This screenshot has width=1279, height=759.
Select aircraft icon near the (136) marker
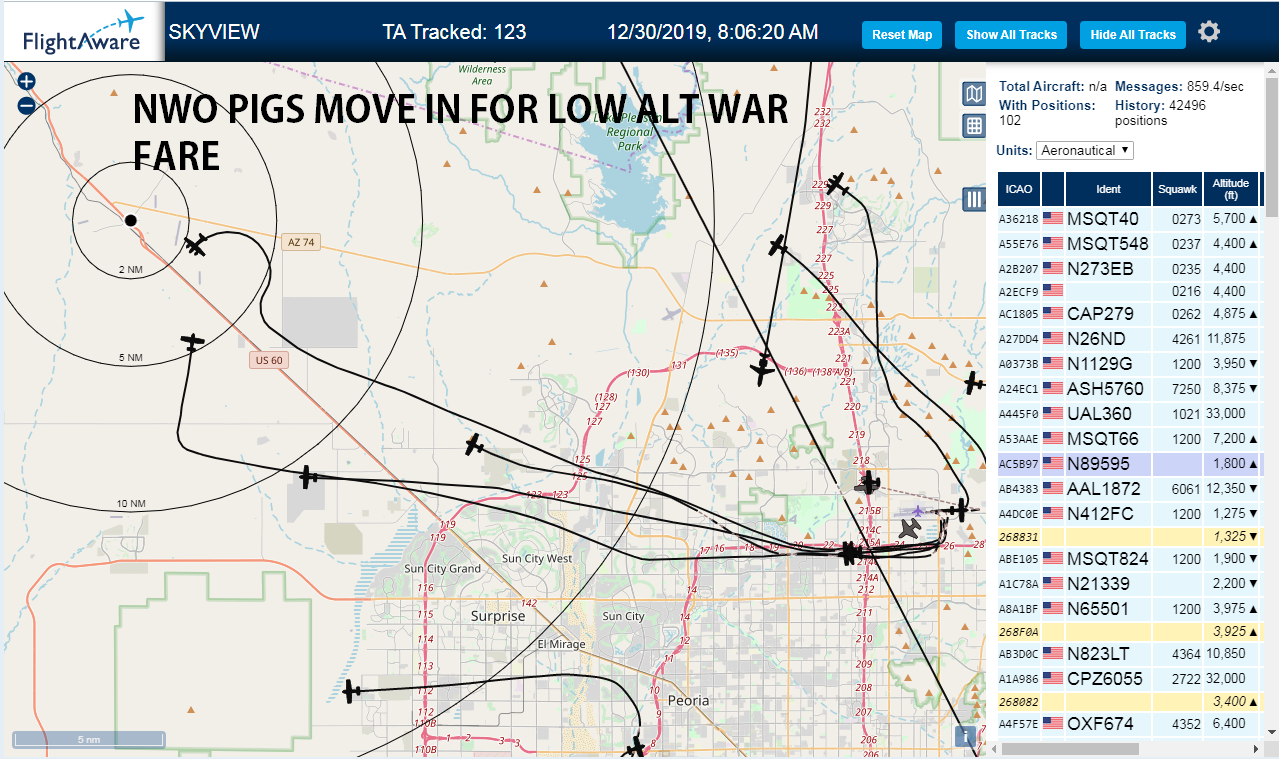(762, 371)
